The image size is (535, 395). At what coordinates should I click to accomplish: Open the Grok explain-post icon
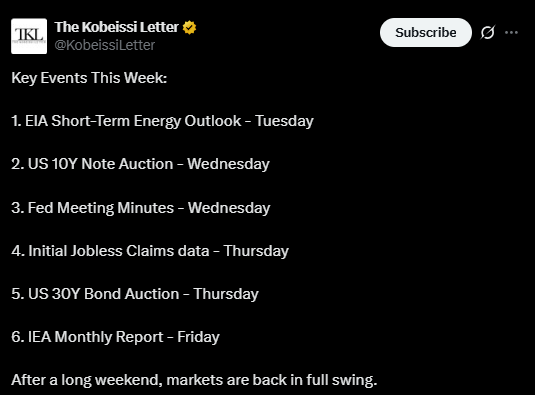(488, 32)
